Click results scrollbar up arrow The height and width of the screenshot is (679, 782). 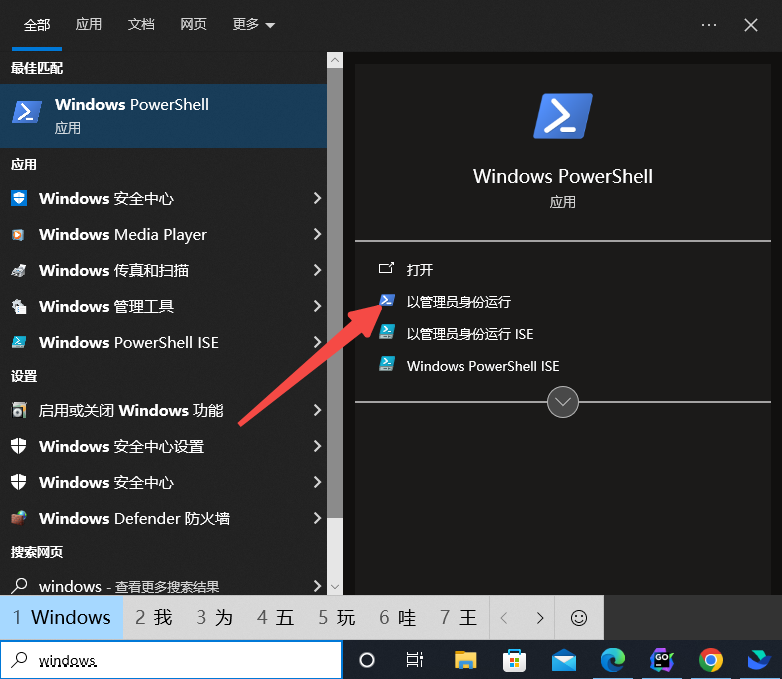[x=335, y=60]
